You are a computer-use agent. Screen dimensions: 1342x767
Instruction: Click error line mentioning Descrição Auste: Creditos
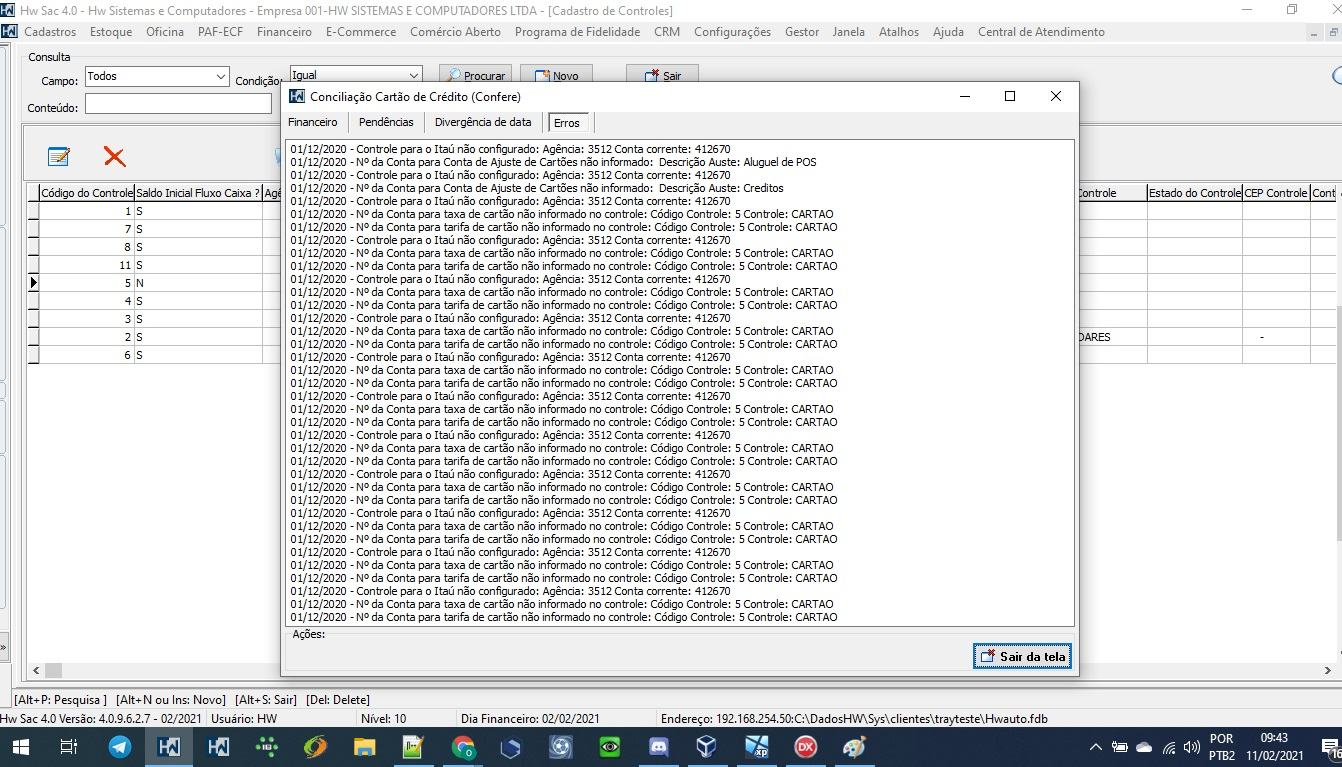click(x=537, y=188)
